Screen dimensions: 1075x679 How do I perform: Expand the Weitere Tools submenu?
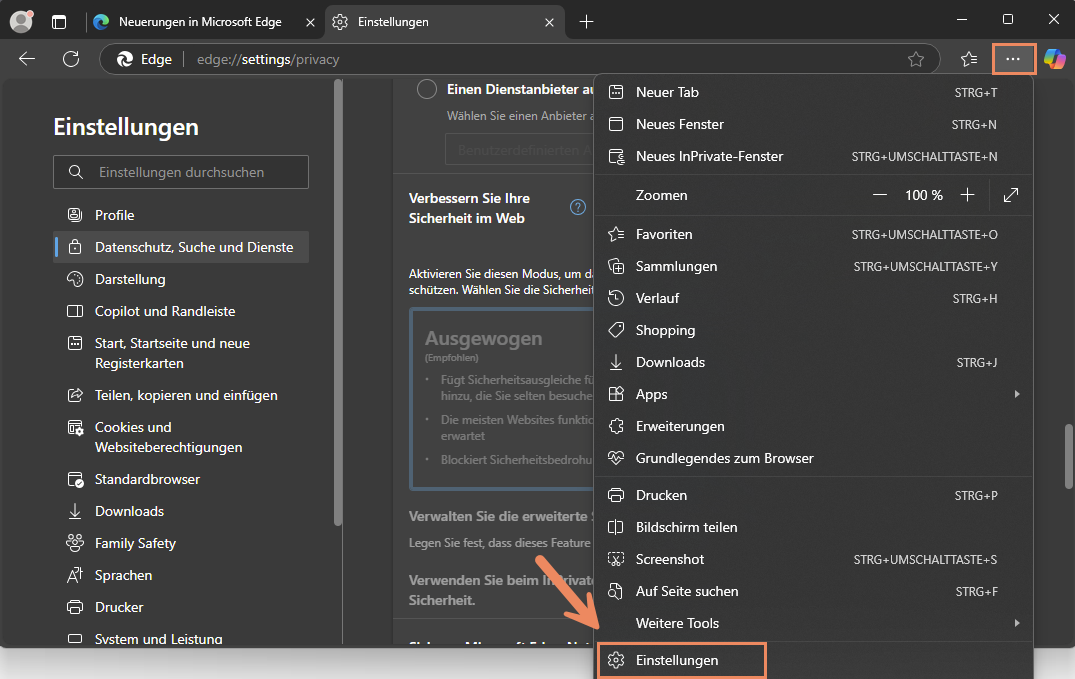[813, 623]
